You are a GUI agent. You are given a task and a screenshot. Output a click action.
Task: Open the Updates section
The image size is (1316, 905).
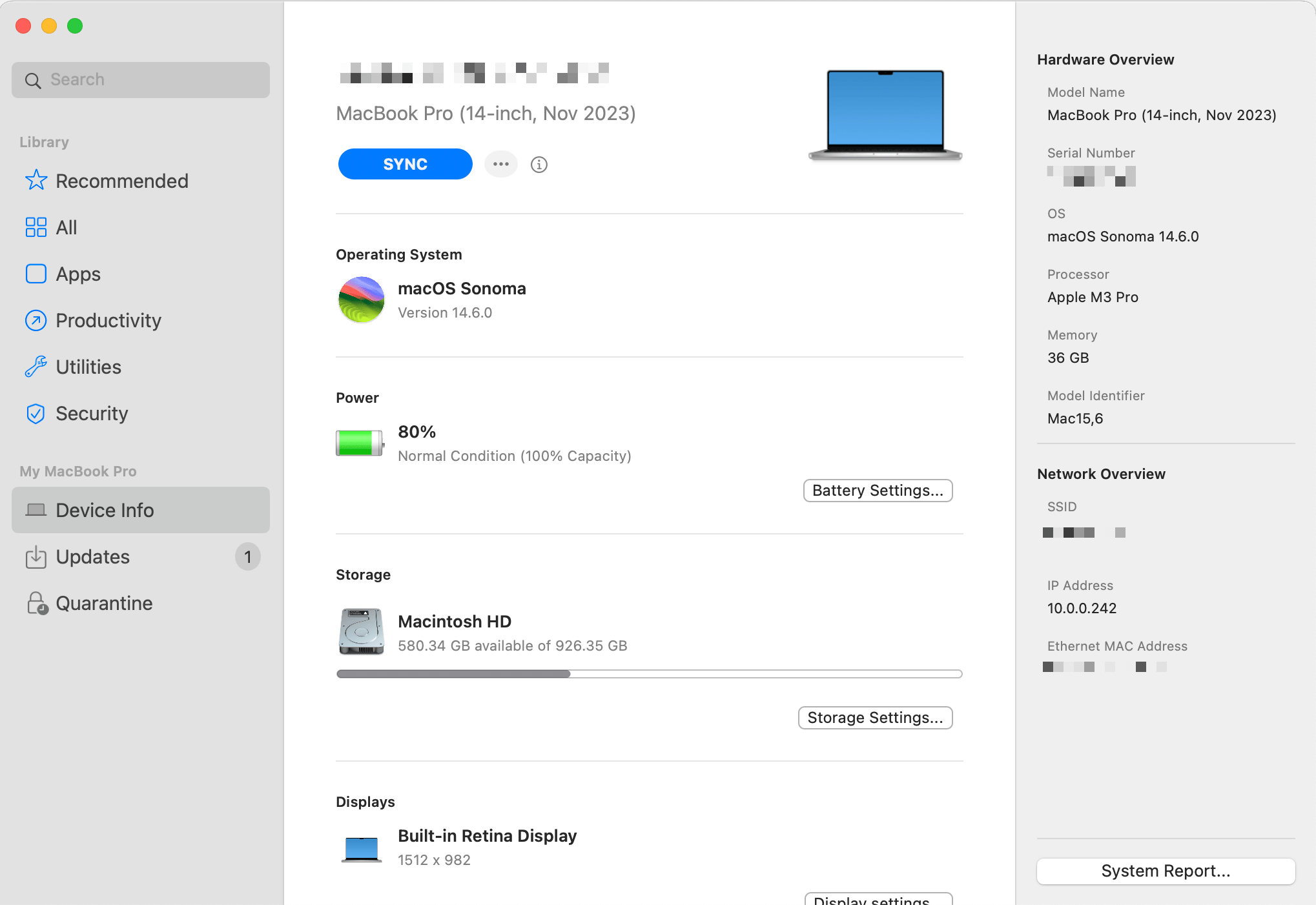point(141,556)
